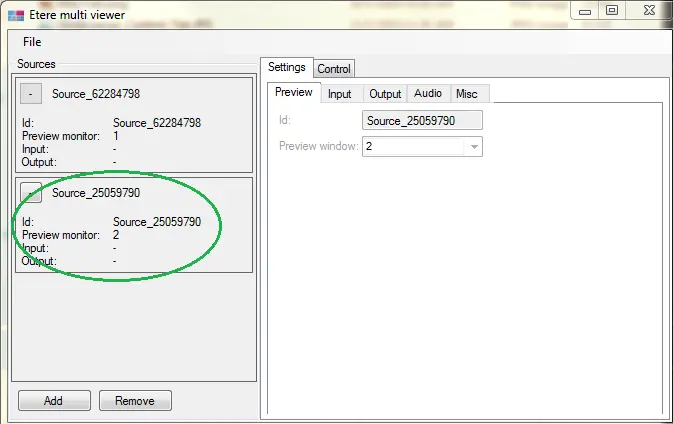
Task: Open the File menu
Action: (x=32, y=42)
